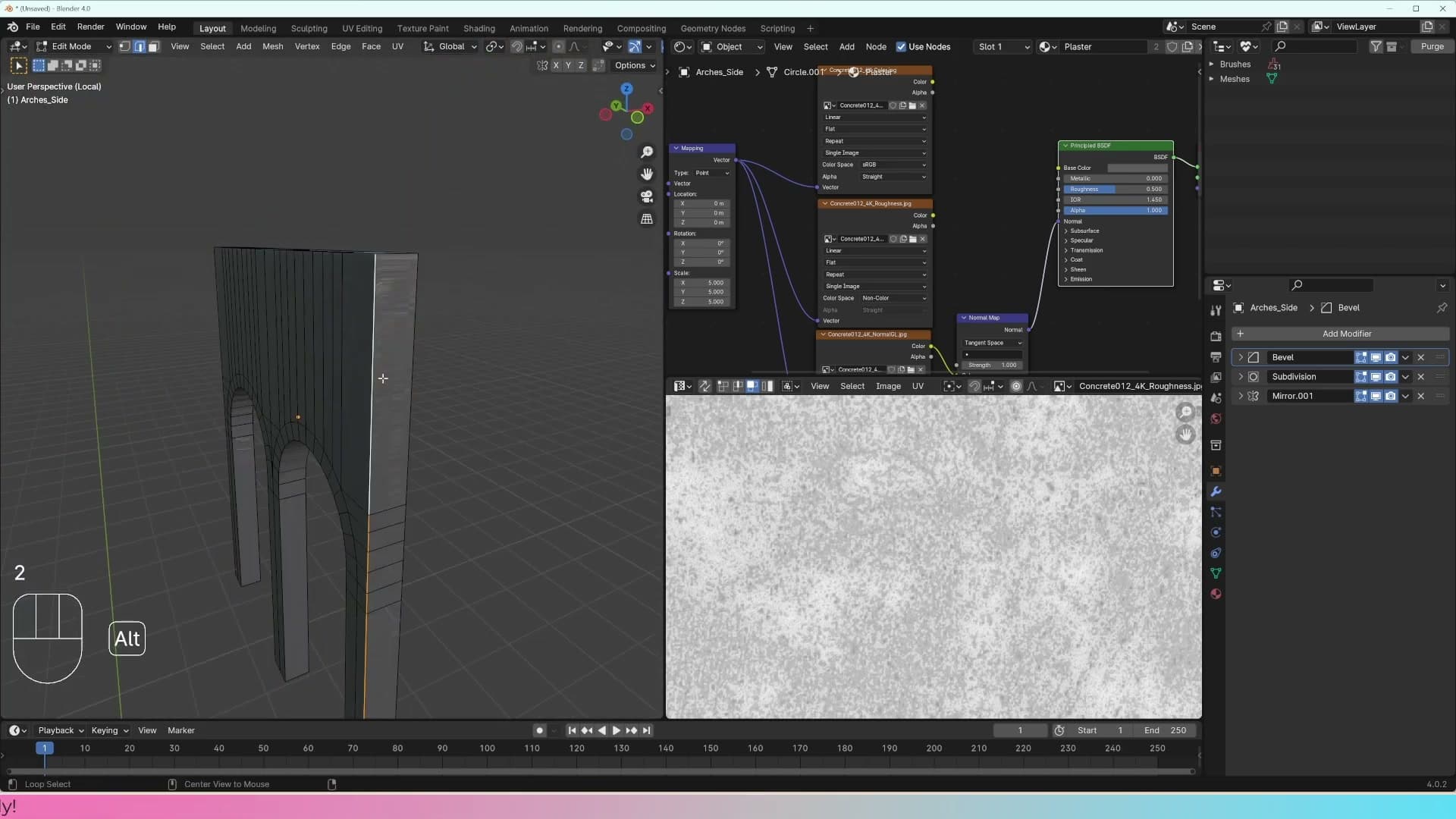Open the Object properties tab
Image resolution: width=1456 pixels, height=819 pixels.
point(1216,471)
